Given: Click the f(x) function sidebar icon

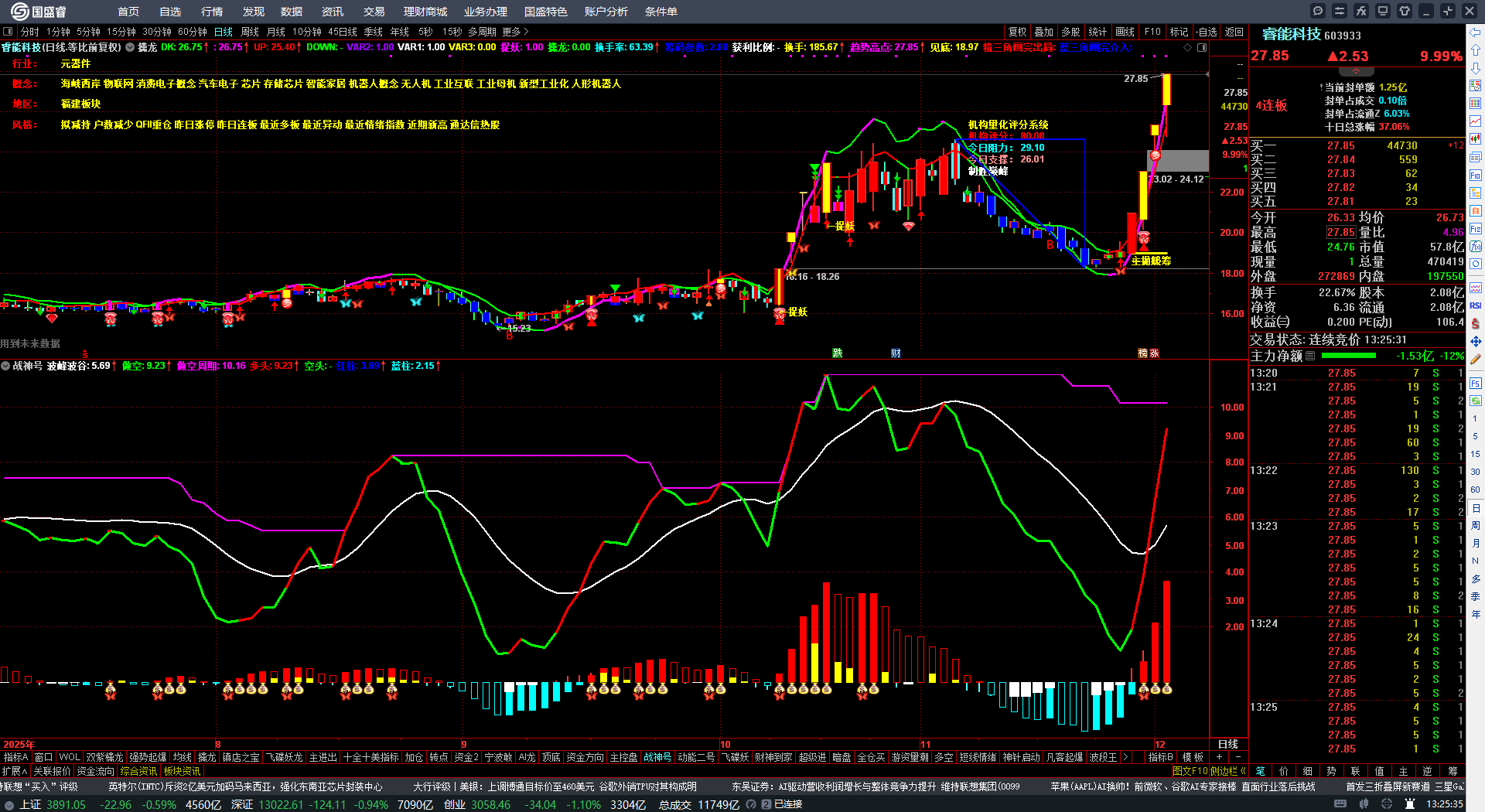Looking at the screenshot, I should click(1476, 247).
